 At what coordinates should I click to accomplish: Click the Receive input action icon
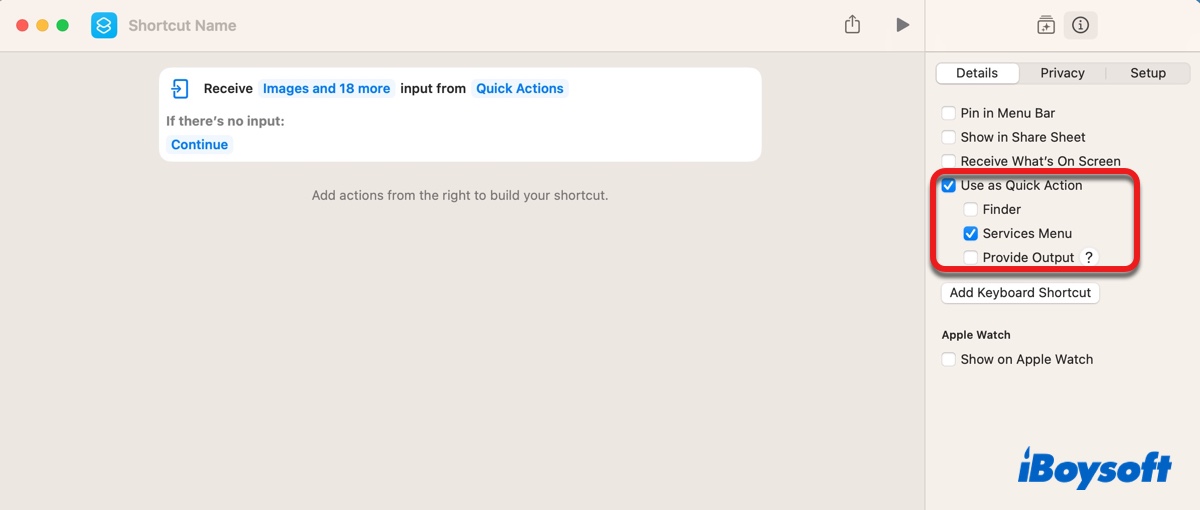[180, 89]
